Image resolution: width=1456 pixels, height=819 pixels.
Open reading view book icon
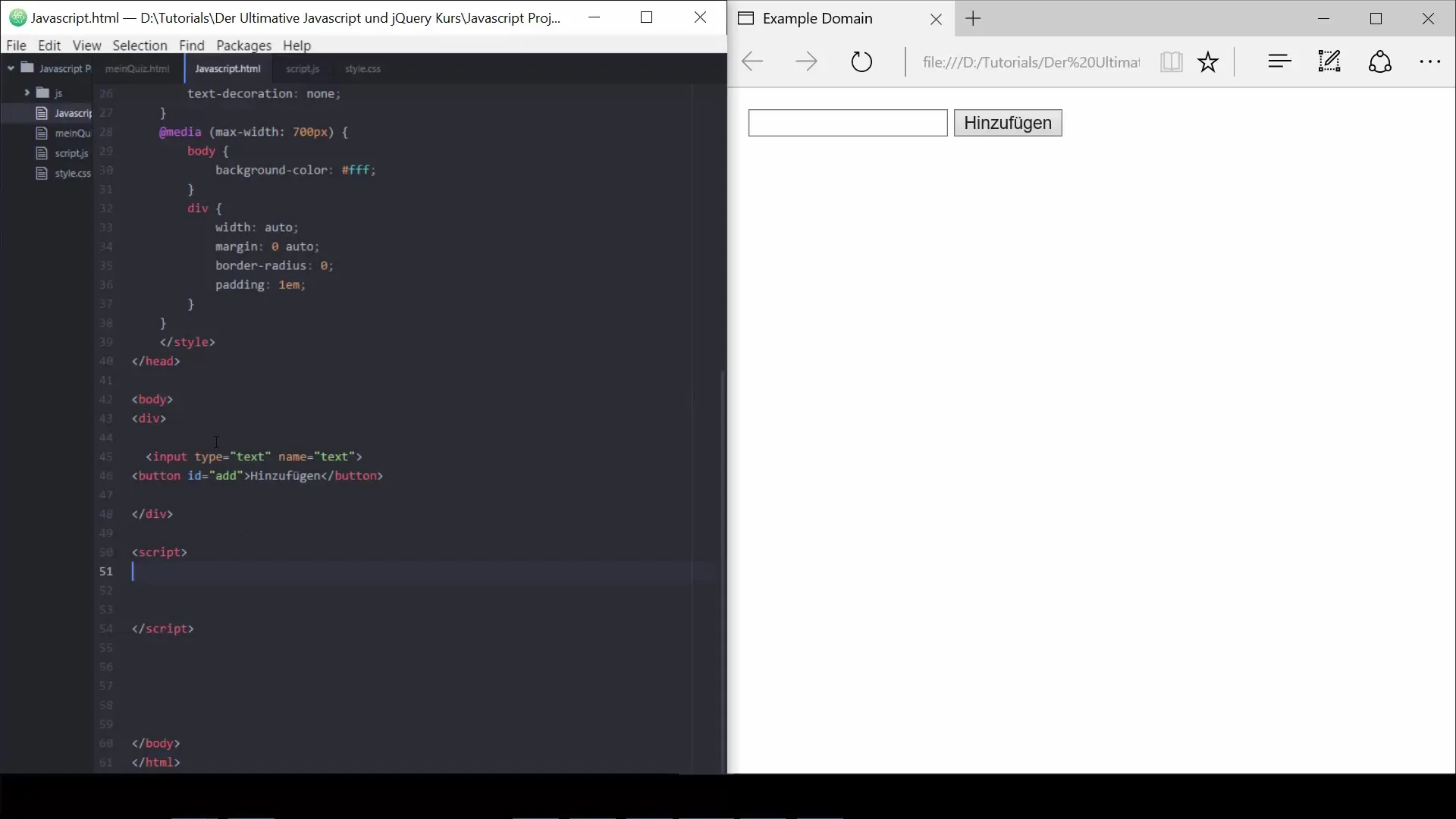tap(1171, 62)
